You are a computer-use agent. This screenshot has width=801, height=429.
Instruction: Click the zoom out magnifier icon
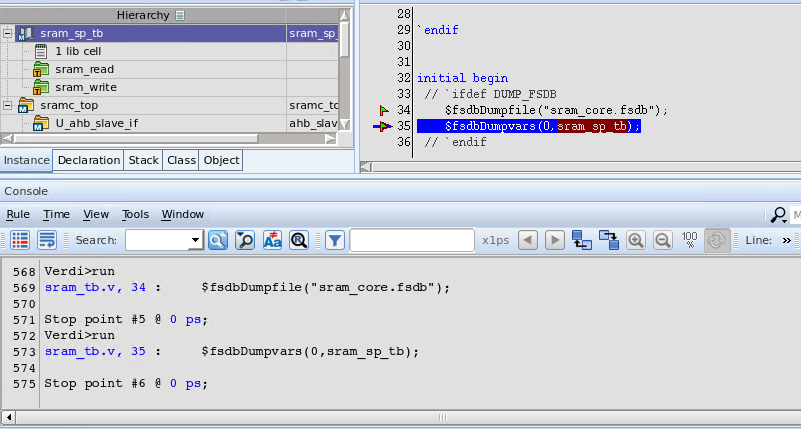pyautogui.click(x=662, y=240)
